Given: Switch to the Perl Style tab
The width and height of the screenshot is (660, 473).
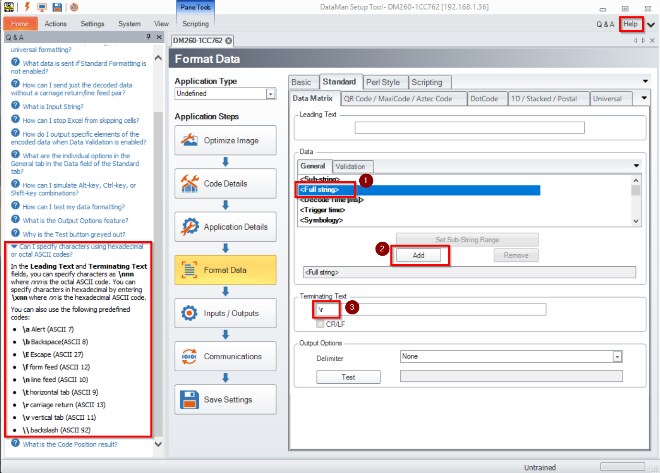Looking at the screenshot, I should [x=355, y=82].
